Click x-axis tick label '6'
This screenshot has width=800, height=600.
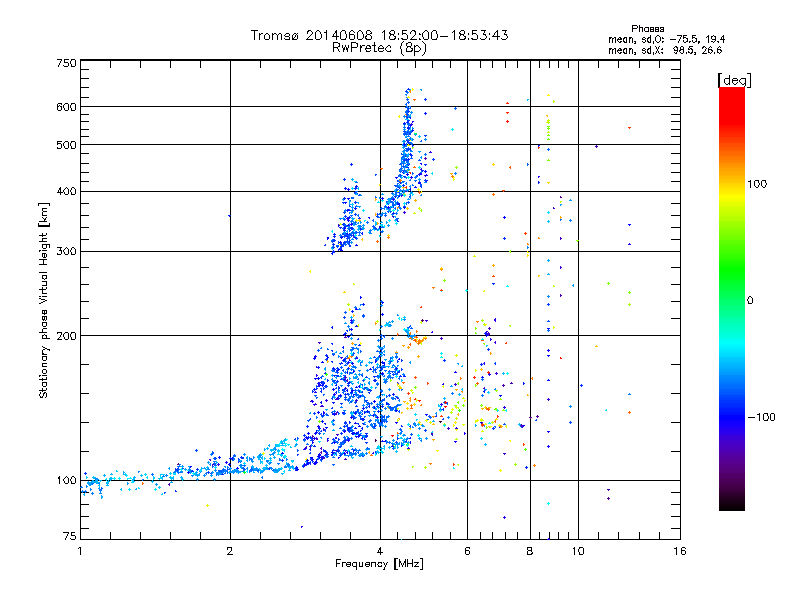point(467,551)
